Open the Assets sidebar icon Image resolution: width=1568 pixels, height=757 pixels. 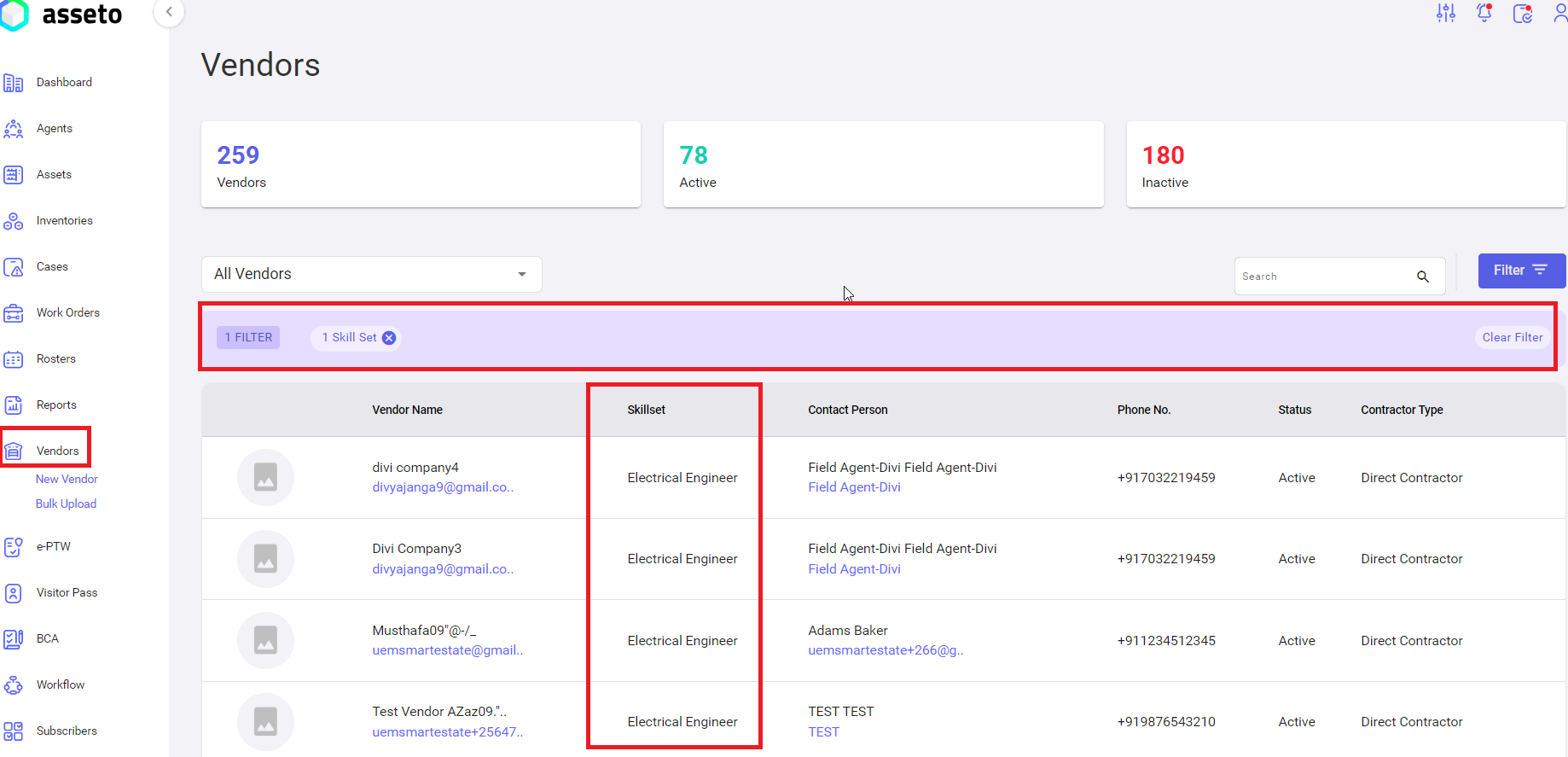14,175
